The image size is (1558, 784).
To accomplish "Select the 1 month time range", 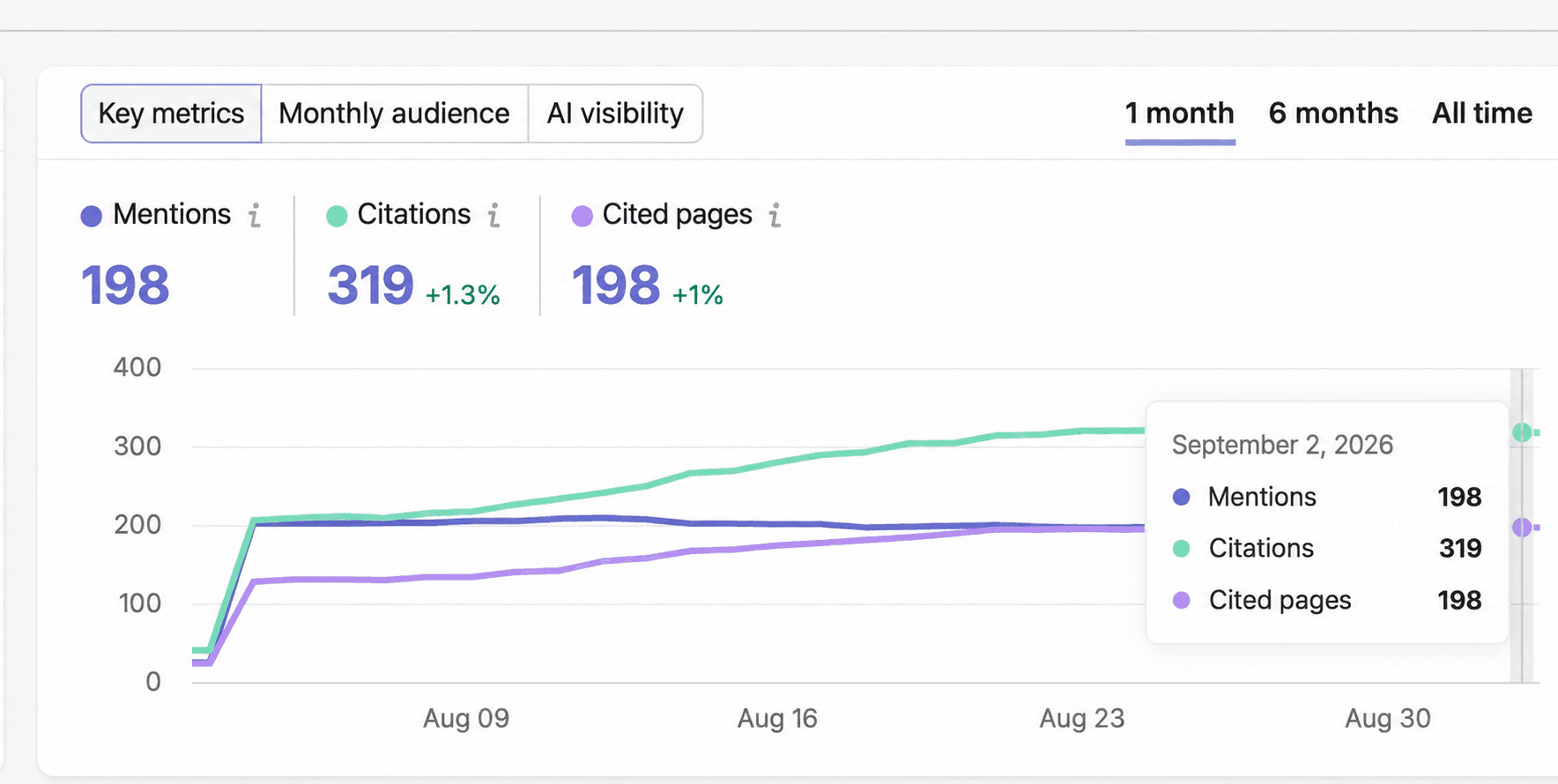I will tap(1180, 114).
